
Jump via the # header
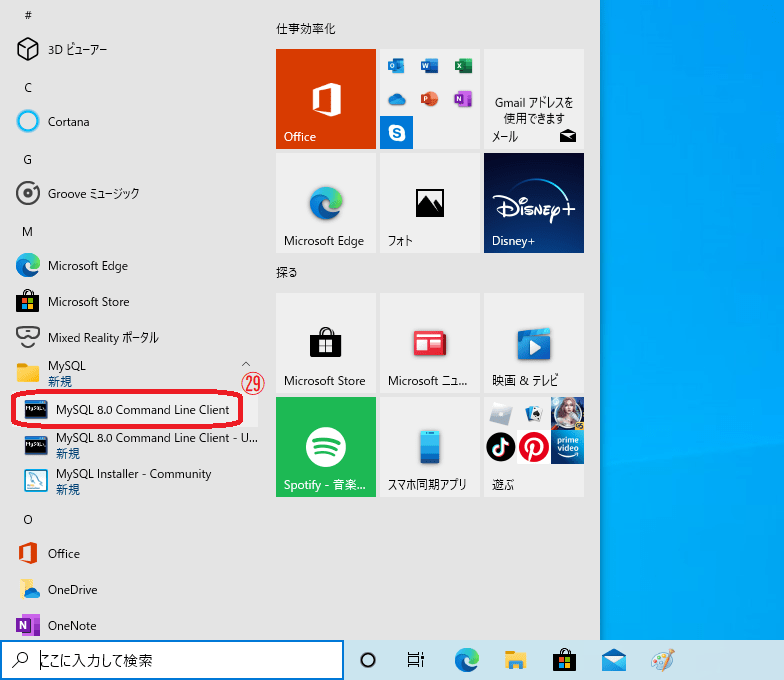click(x=28, y=16)
